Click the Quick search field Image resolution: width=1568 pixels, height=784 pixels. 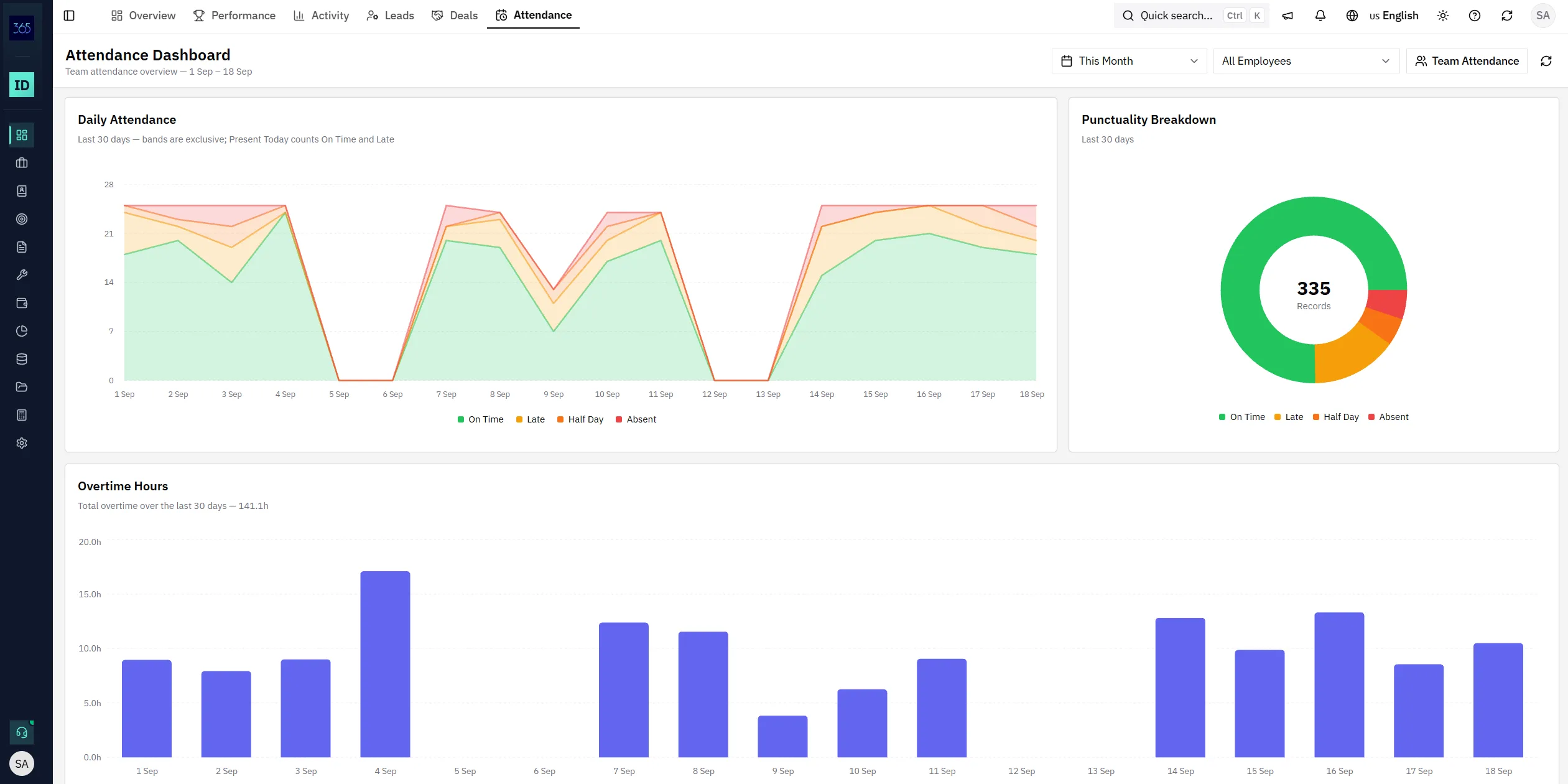[1192, 16]
